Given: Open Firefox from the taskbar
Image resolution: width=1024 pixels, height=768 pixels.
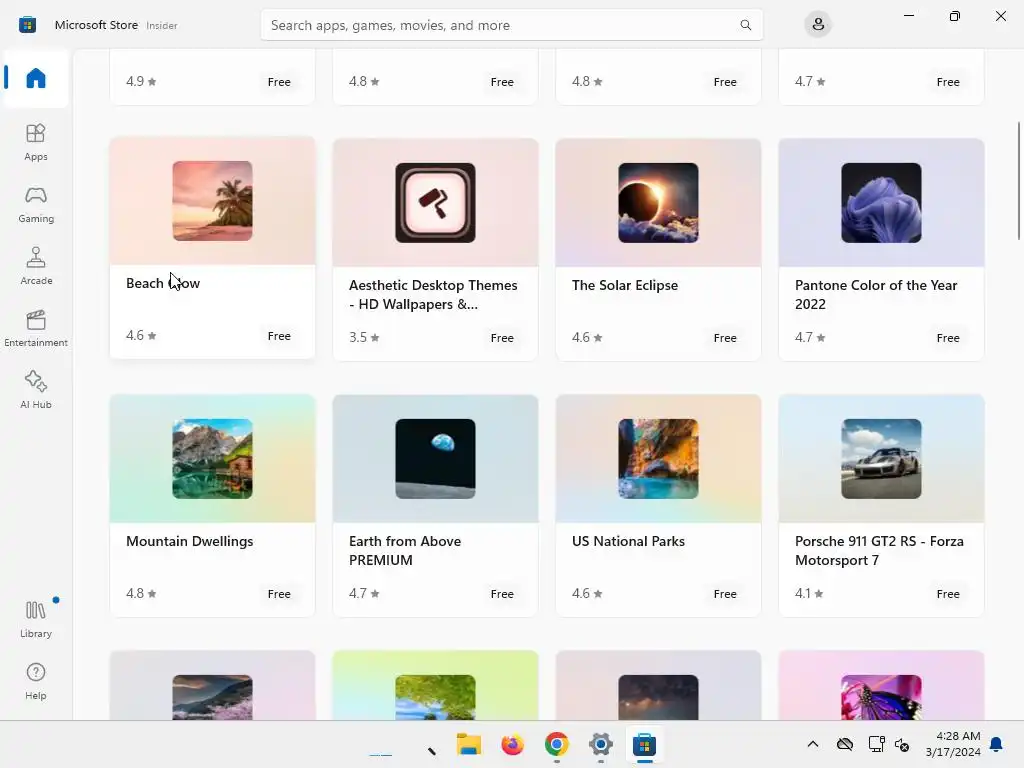Looking at the screenshot, I should coord(513,744).
